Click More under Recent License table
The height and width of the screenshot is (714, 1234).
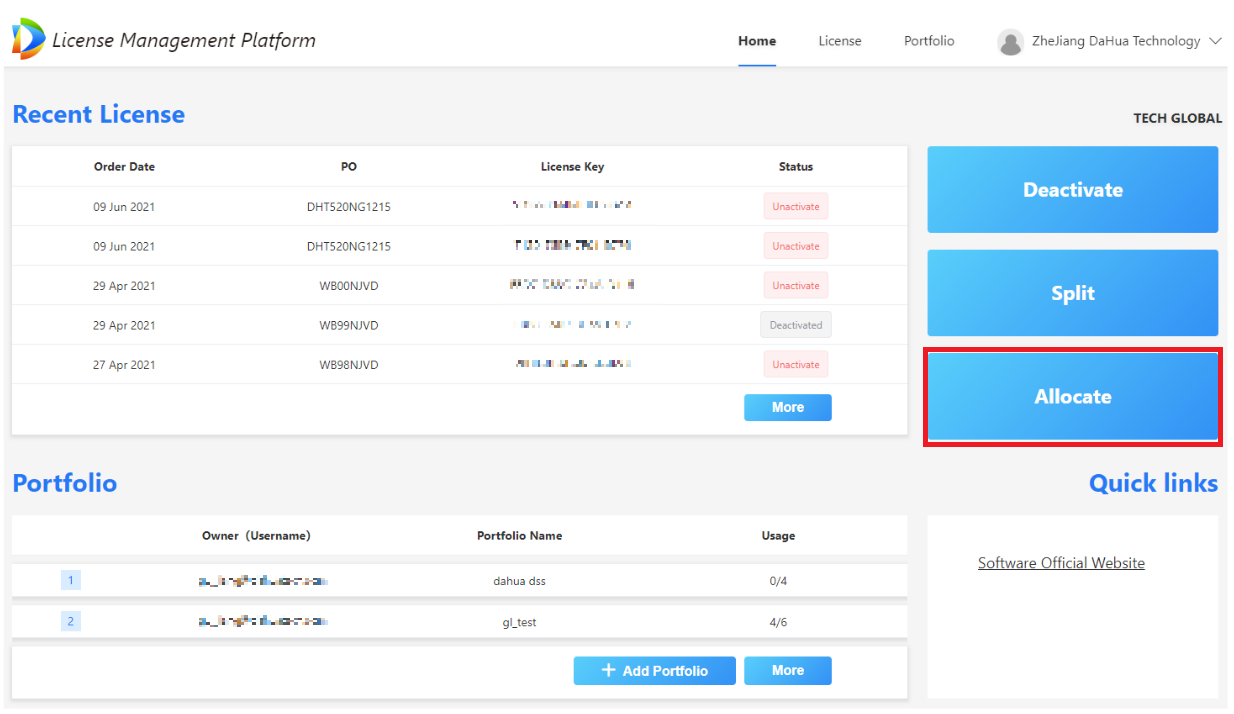tap(788, 407)
